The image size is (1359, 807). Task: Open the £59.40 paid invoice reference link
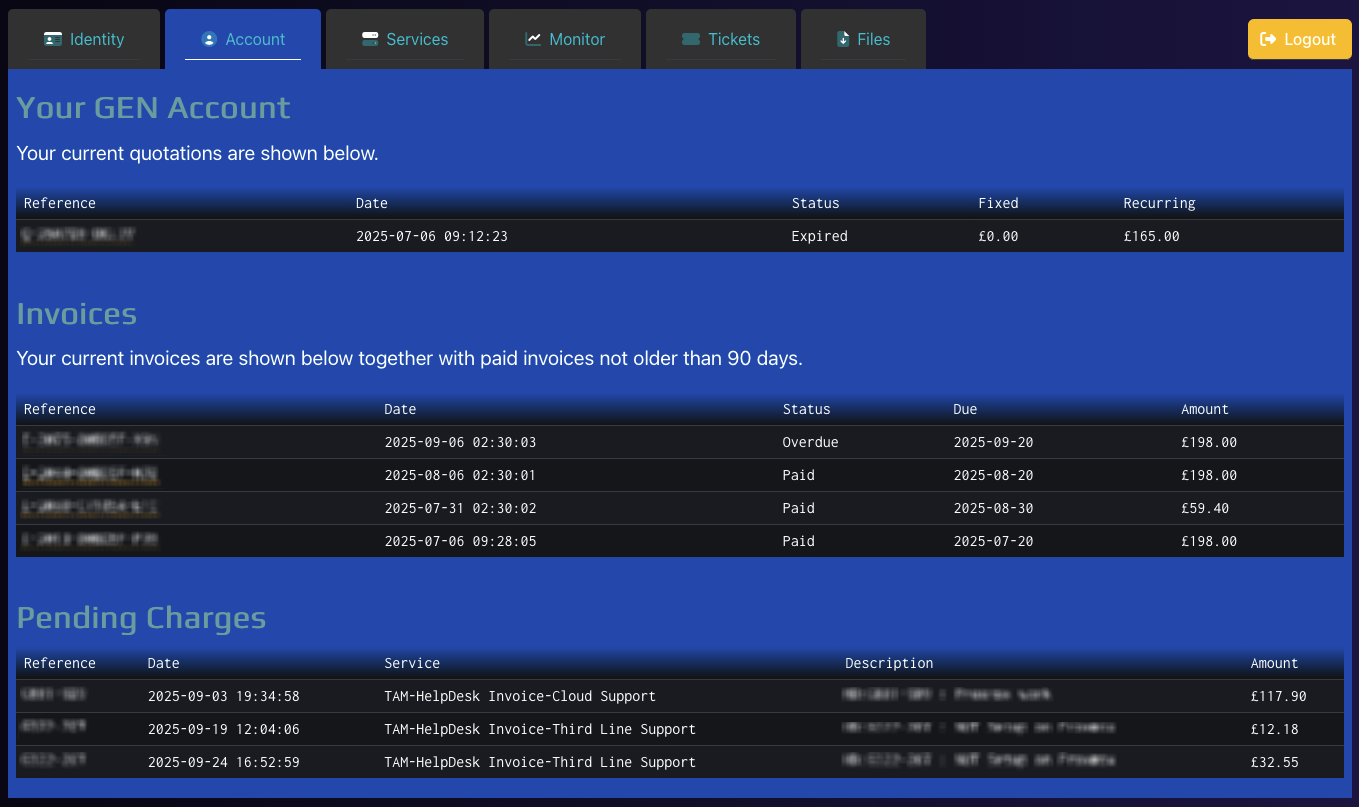click(90, 508)
